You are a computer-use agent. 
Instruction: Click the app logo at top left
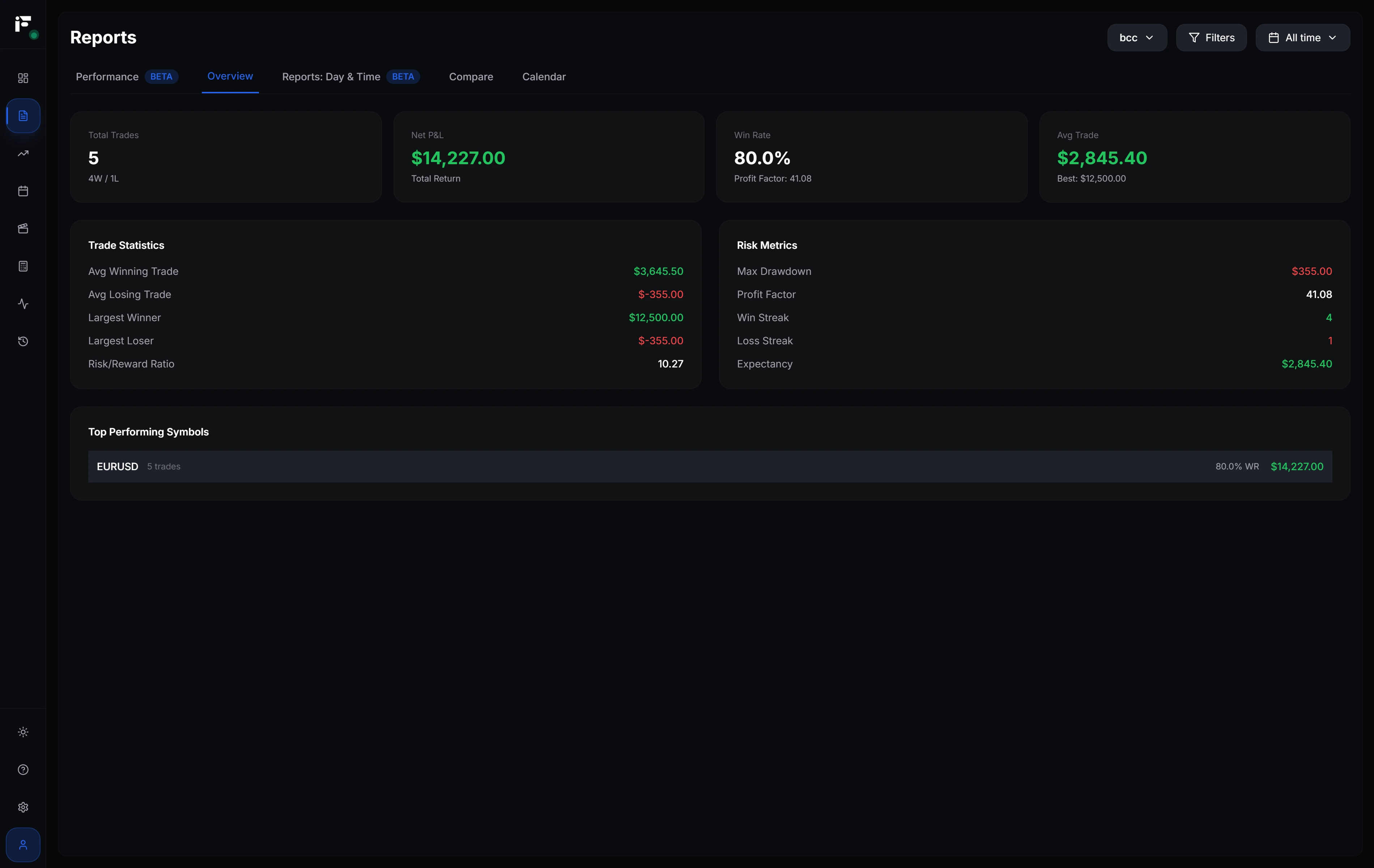[x=23, y=24]
